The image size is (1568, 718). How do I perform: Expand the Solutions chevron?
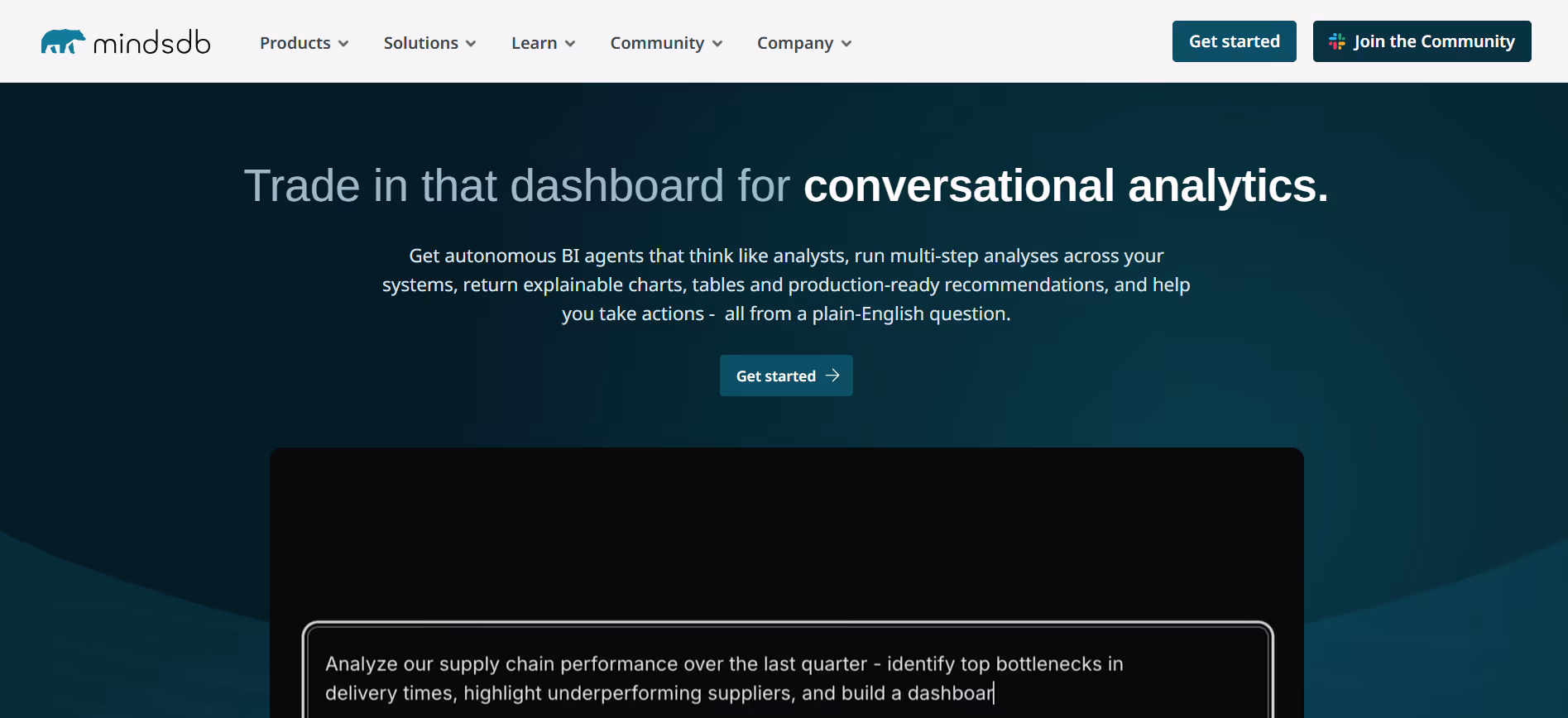[x=471, y=44]
